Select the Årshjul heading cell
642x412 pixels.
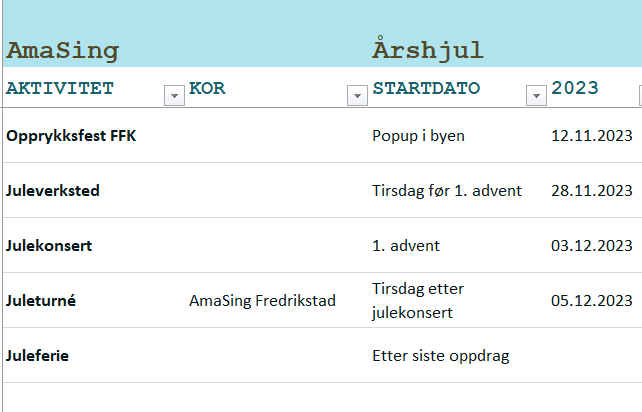(x=427, y=50)
